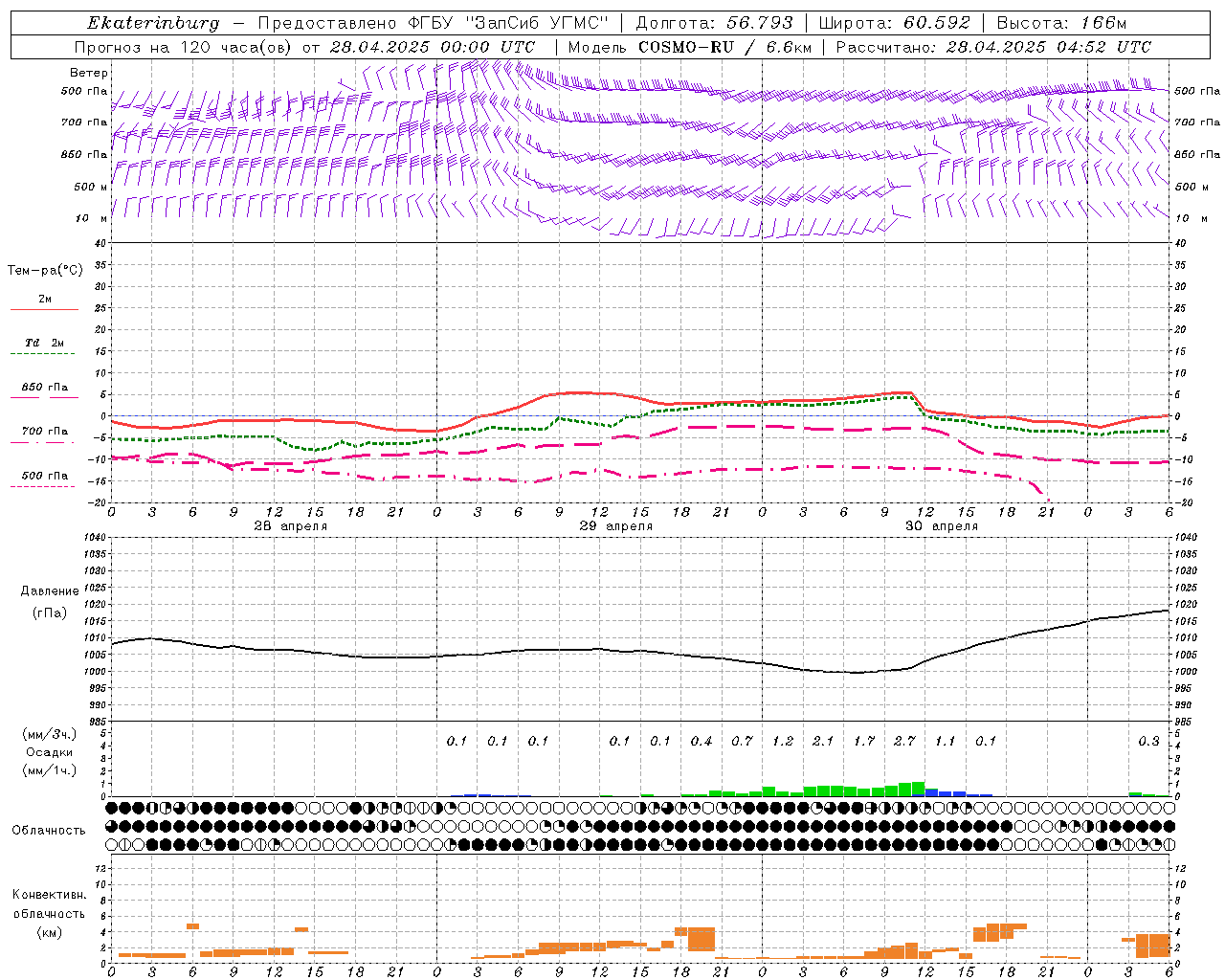1225x980 pixels.
Task: Click the '30 апреля' date label
Action: 942,526
